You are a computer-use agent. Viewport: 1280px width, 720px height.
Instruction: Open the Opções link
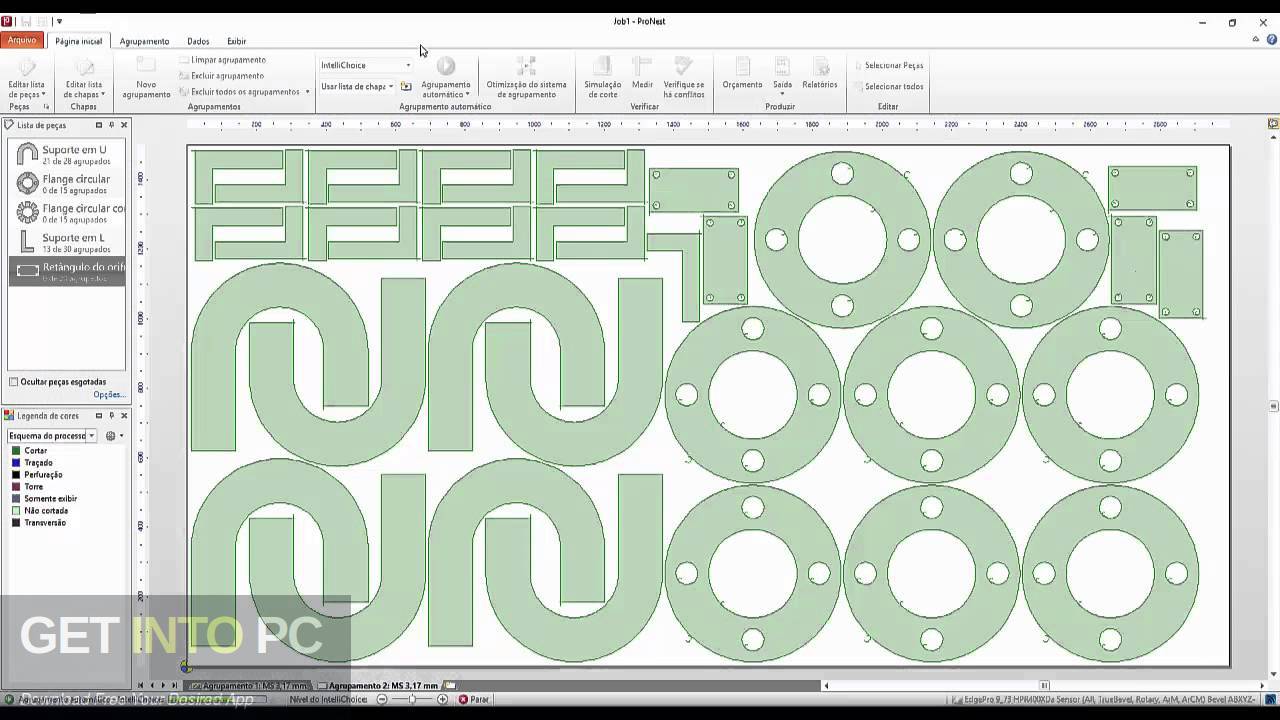pos(109,395)
